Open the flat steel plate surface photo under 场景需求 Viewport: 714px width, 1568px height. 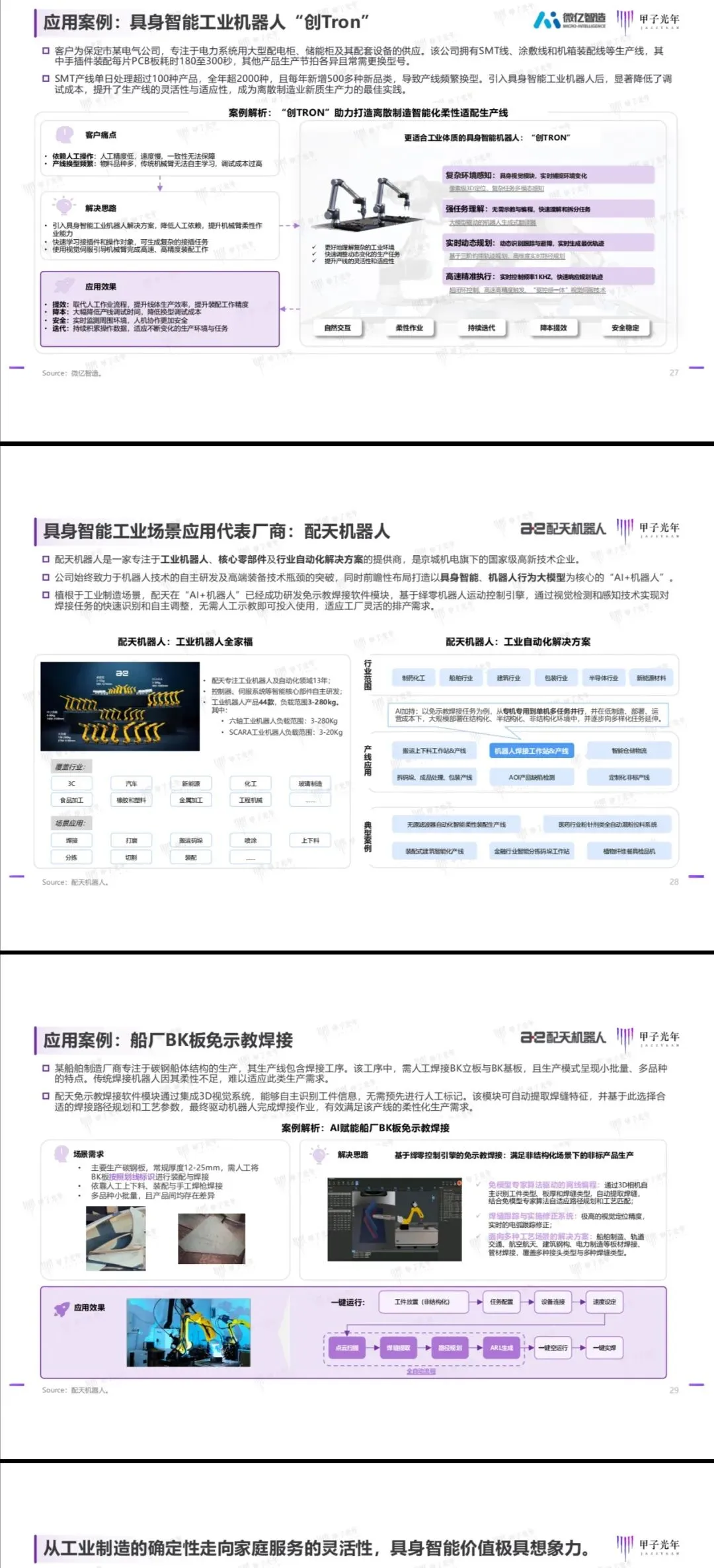click(212, 1239)
